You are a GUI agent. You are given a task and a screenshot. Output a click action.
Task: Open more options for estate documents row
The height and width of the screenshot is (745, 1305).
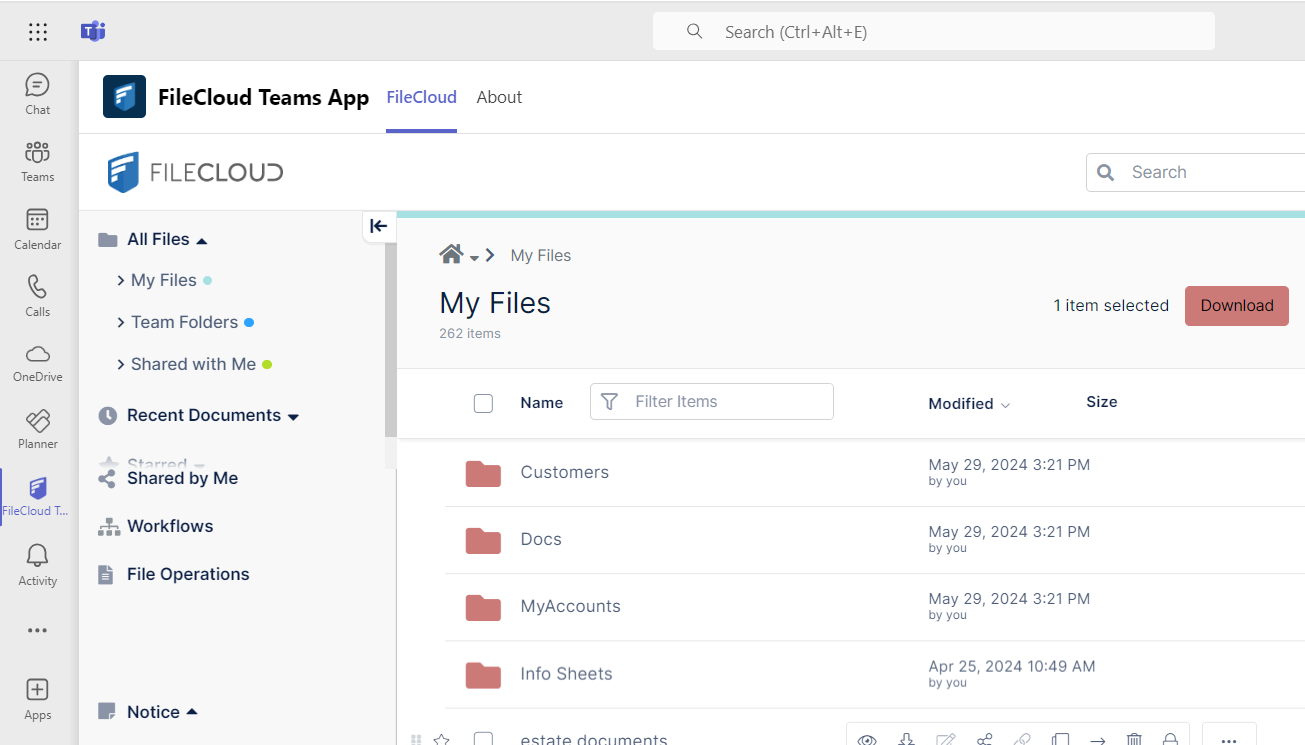(x=1229, y=738)
